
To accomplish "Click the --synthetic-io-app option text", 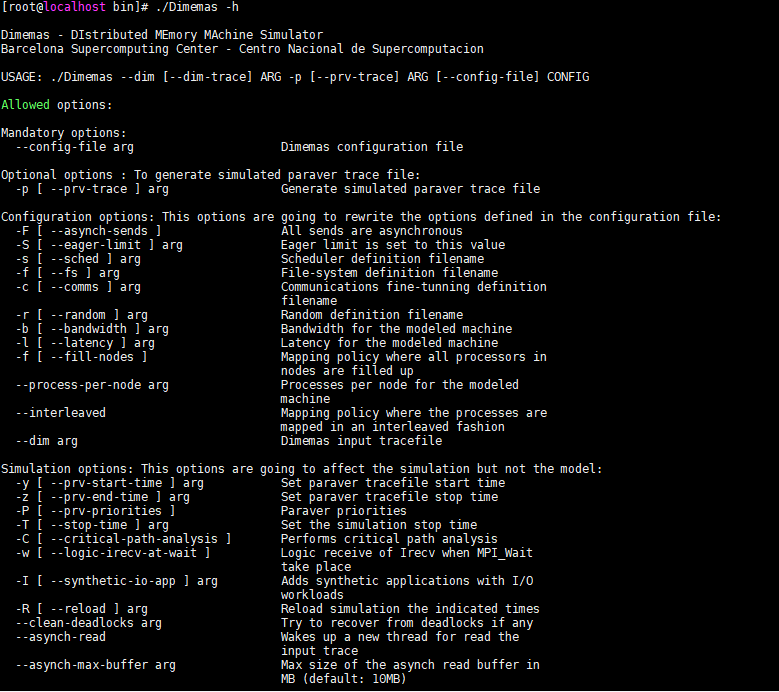I will tap(113, 581).
